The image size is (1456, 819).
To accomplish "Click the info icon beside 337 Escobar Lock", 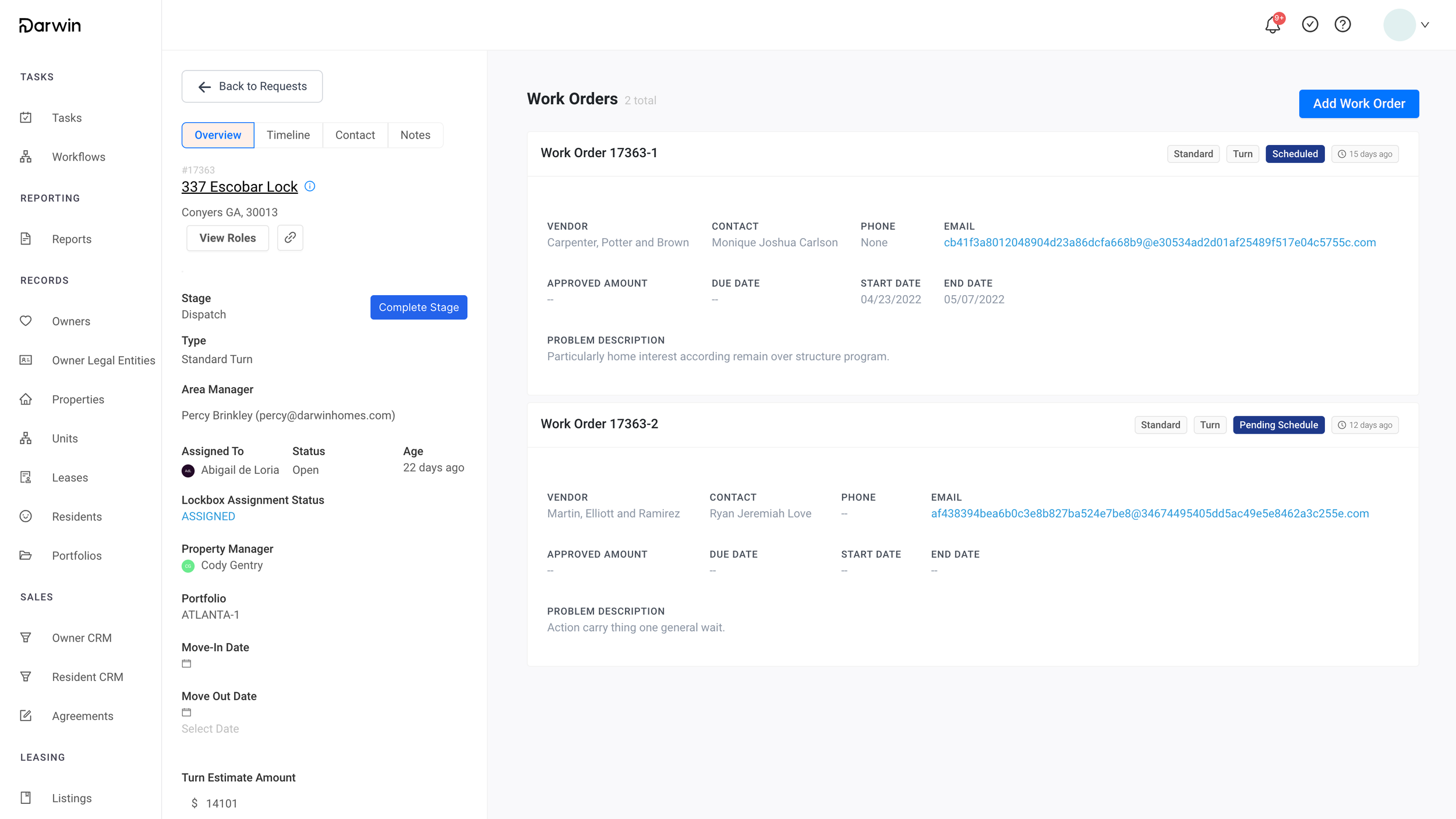I will 310,186.
